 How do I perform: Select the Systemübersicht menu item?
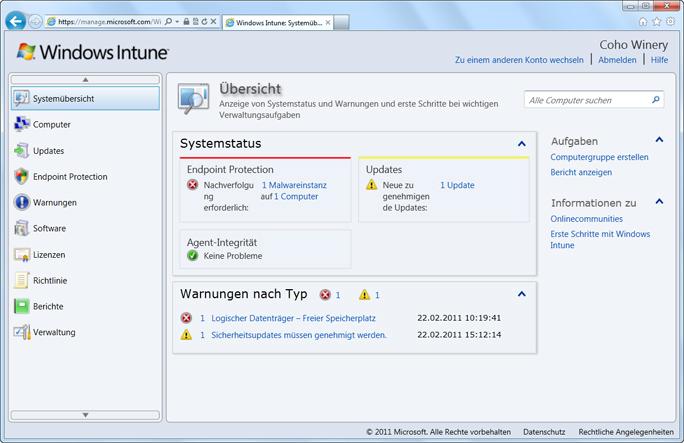[85, 99]
